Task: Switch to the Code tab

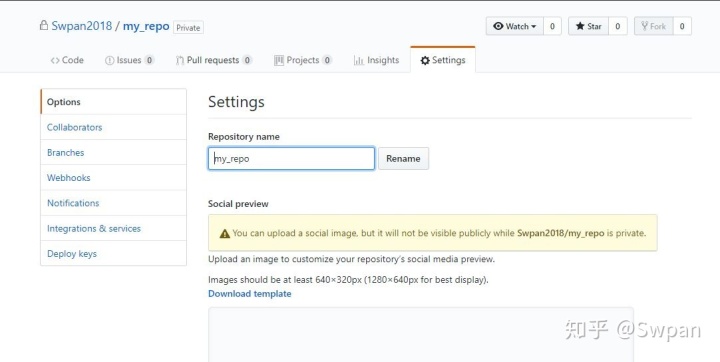Action: coord(67,60)
